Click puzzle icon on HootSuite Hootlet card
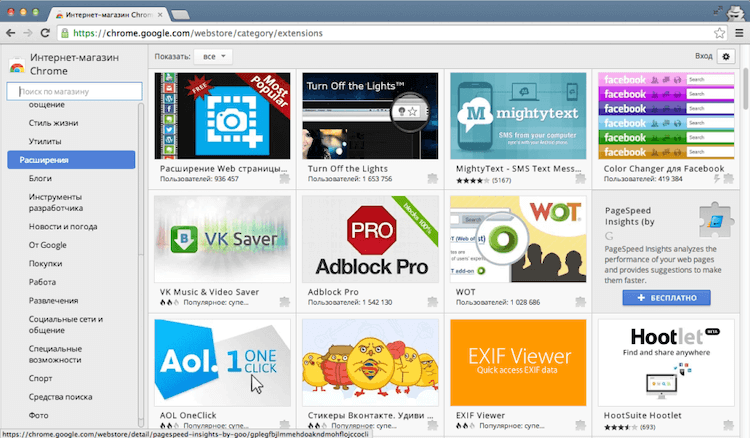The height and width of the screenshot is (438, 750). coord(728,425)
